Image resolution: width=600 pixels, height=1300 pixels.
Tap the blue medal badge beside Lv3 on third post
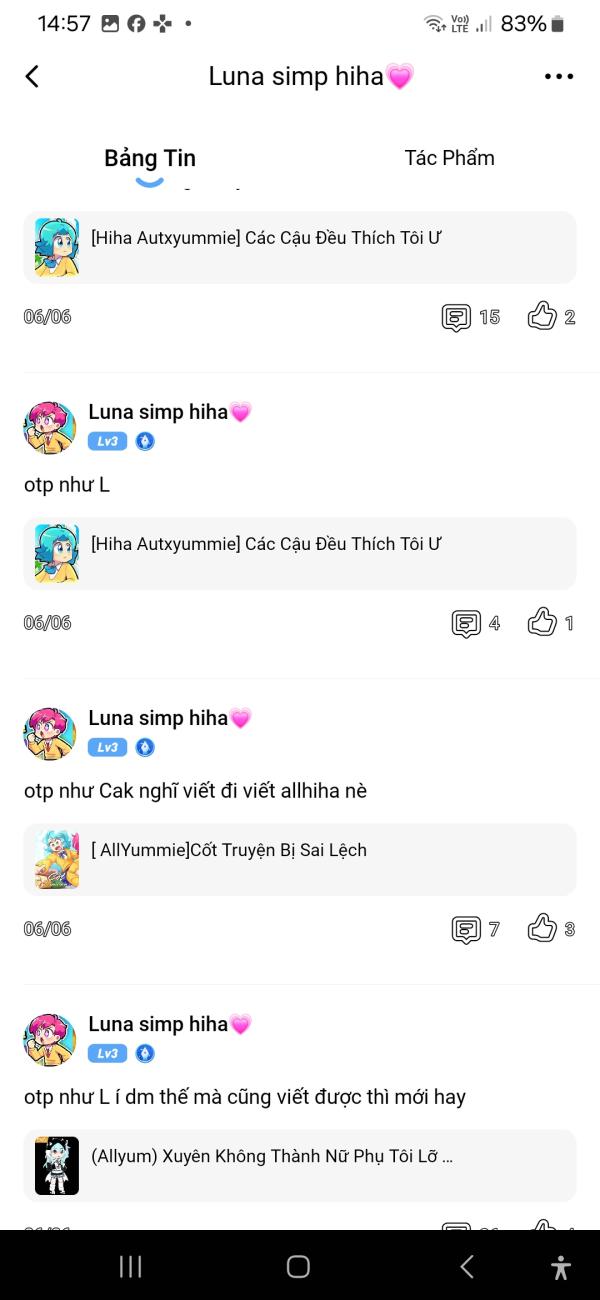pos(145,747)
